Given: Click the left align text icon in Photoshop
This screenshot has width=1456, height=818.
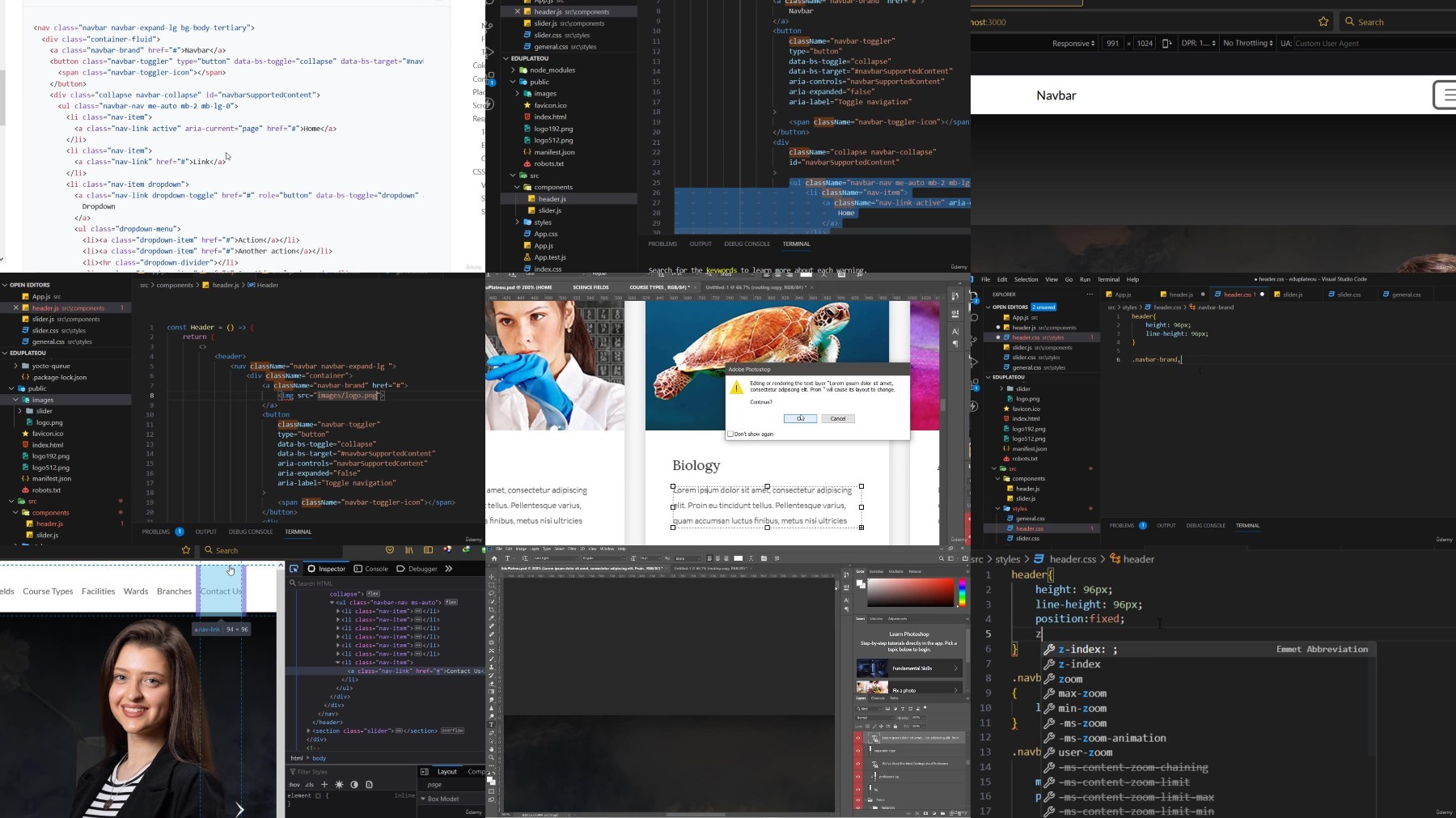Looking at the screenshot, I should point(709,558).
